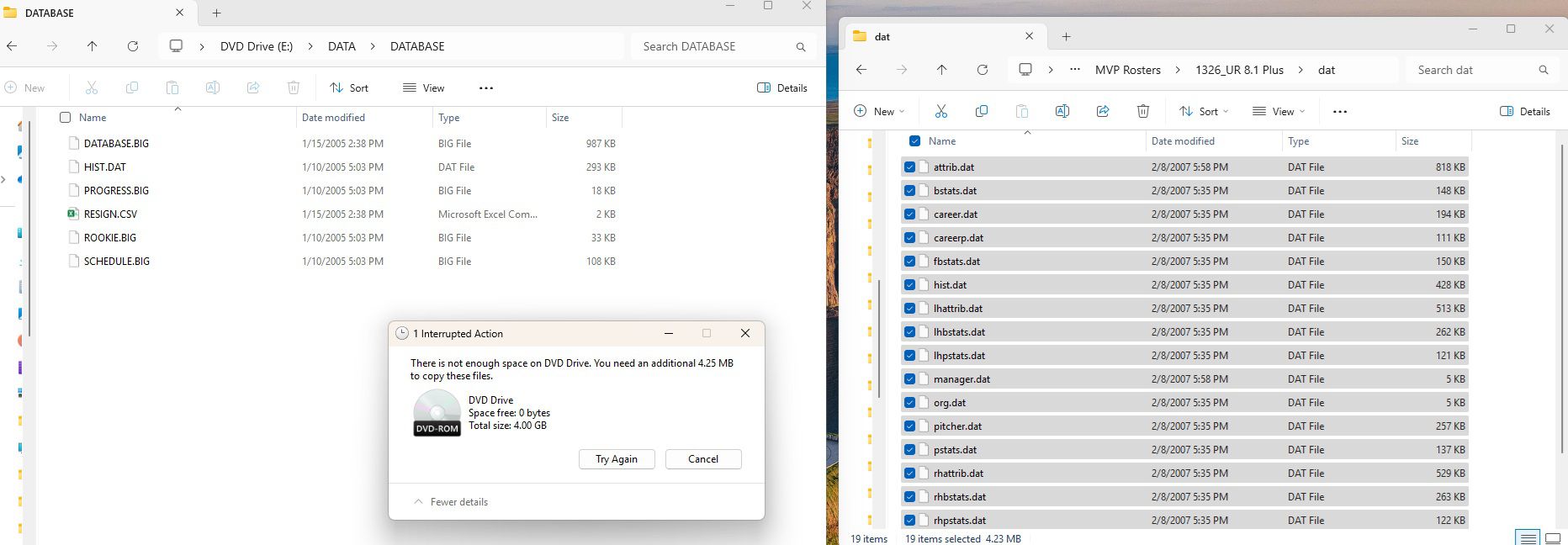Screen dimensions: 1568x545
Task: Open New dropdown in dat window
Action: pos(879,111)
